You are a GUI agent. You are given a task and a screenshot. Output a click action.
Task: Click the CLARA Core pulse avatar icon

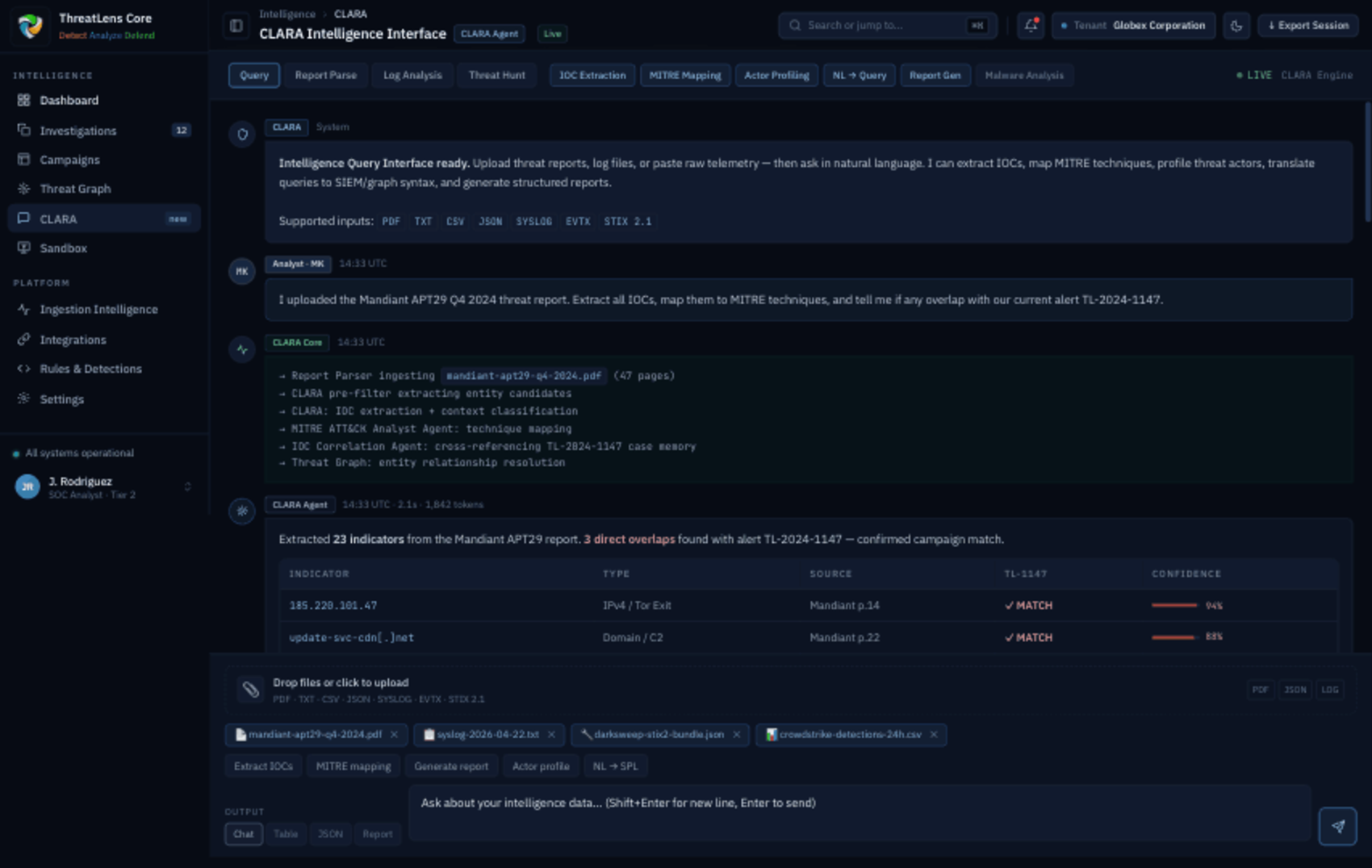(x=242, y=349)
